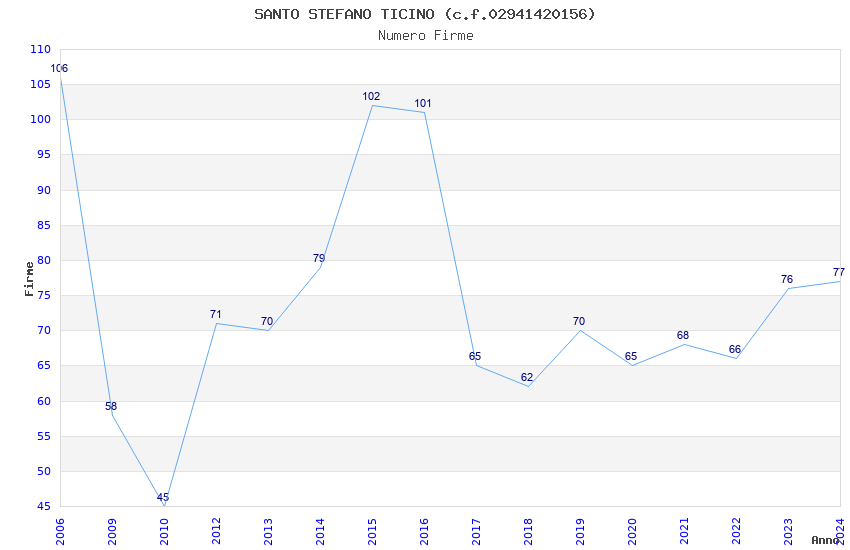Image resolution: width=850 pixels, height=550 pixels.
Task: Click the data label 65 for 2017
Action: 475,356
